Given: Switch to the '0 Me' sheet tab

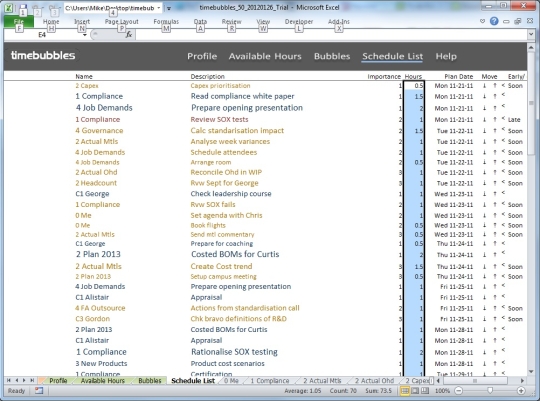Looking at the screenshot, I should [x=231, y=381].
